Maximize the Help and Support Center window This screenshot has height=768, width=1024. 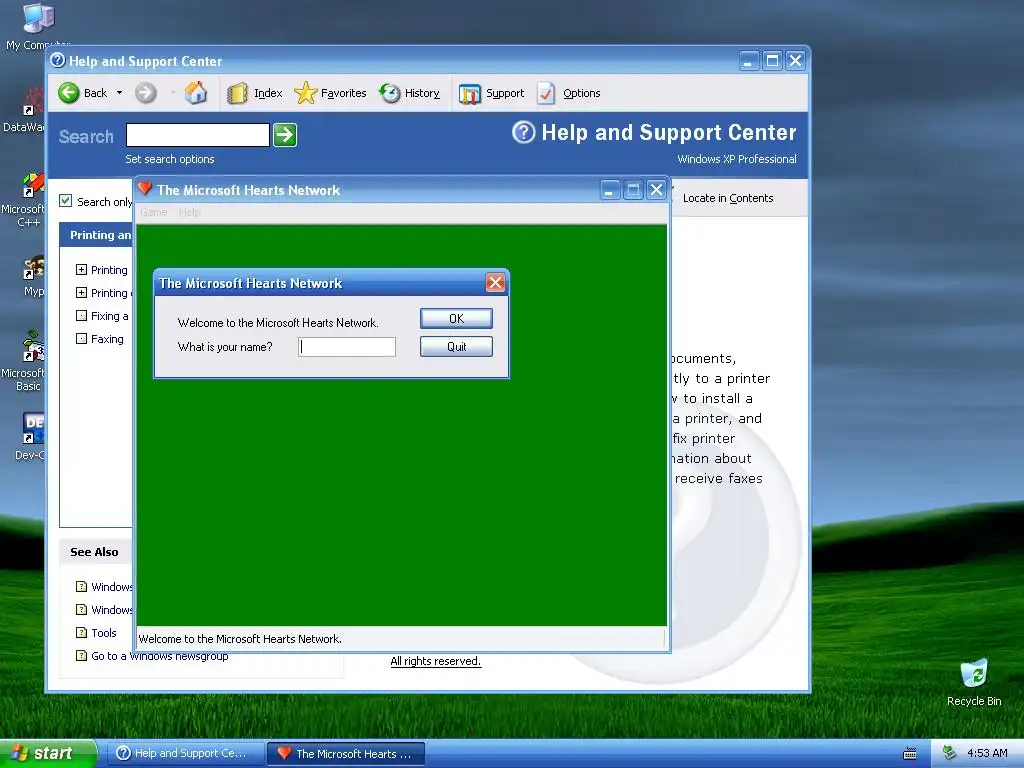772,61
